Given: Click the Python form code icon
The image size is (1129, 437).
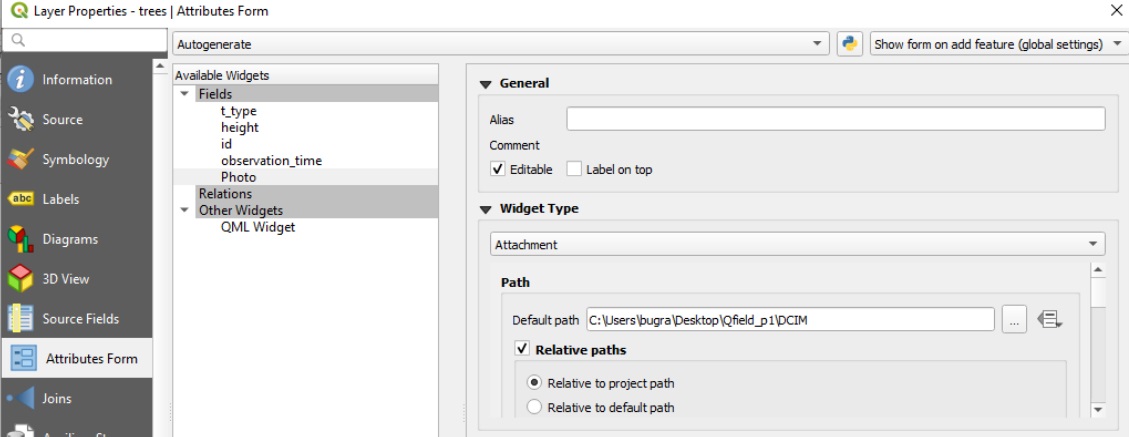Looking at the screenshot, I should pos(849,44).
